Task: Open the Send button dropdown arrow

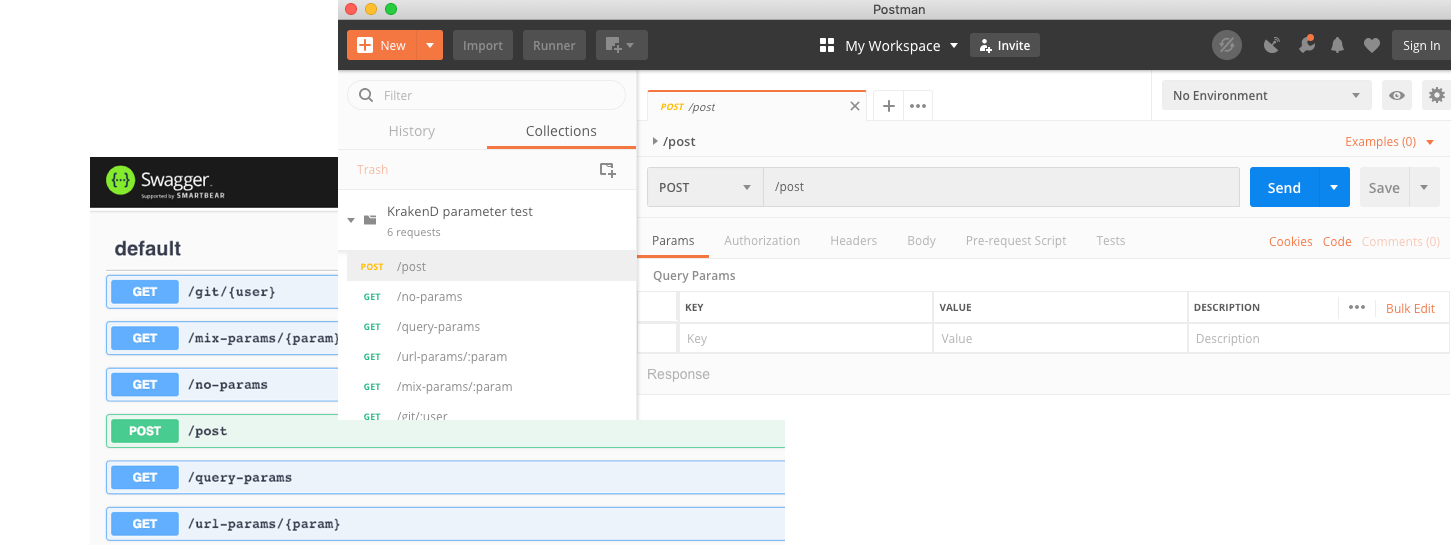Action: click(x=1334, y=187)
